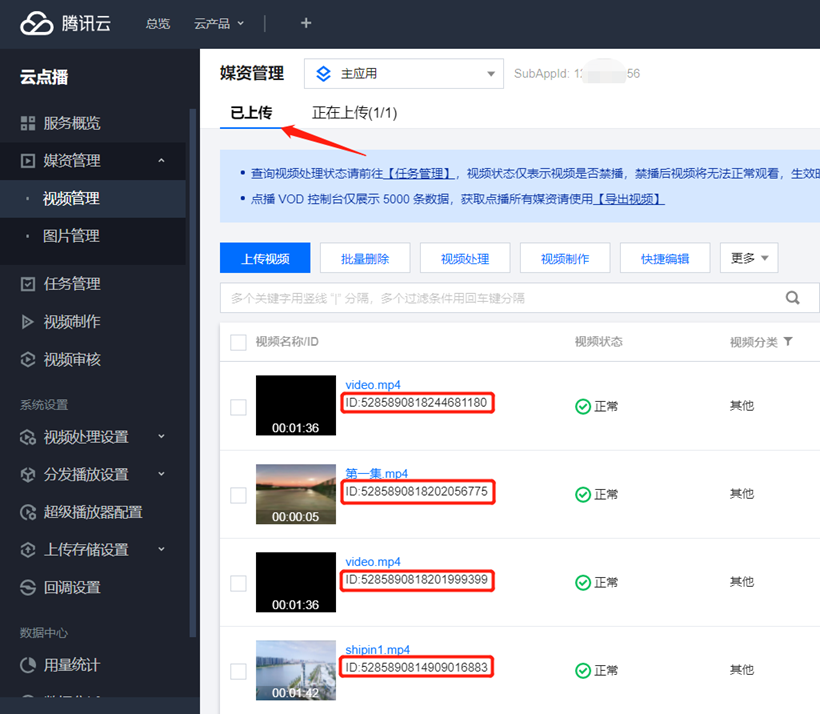Viewport: 820px width, 714px height.
Task: Check the select-all checkbox in table header
Action: 238,342
